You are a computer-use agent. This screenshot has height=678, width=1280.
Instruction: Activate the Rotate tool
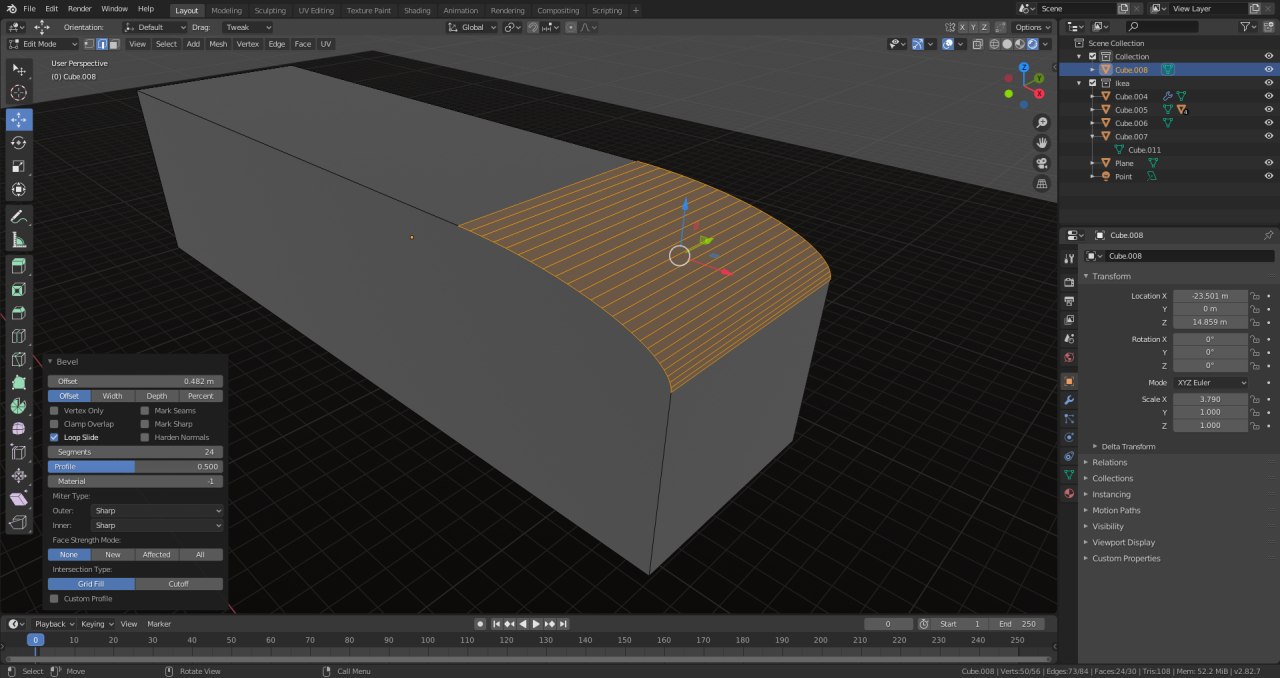click(x=19, y=143)
